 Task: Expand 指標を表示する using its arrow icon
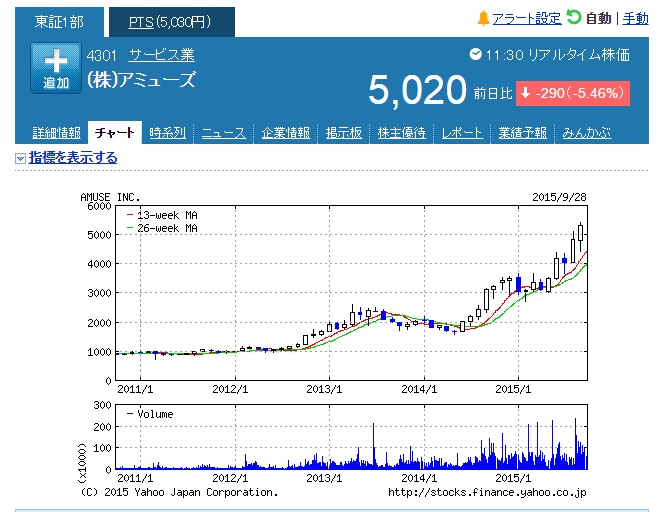[20, 158]
